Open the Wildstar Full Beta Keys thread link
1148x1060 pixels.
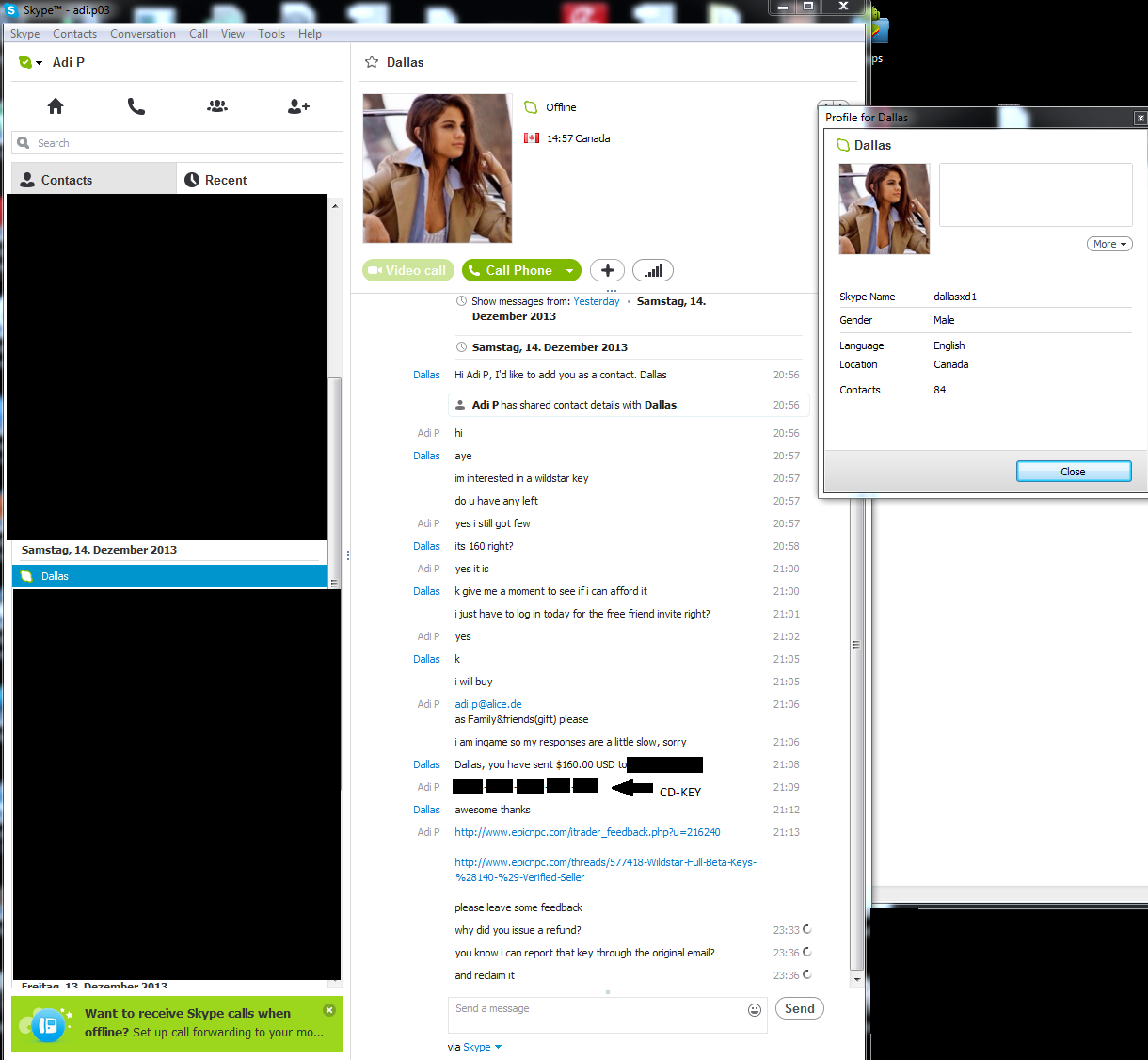tap(605, 870)
